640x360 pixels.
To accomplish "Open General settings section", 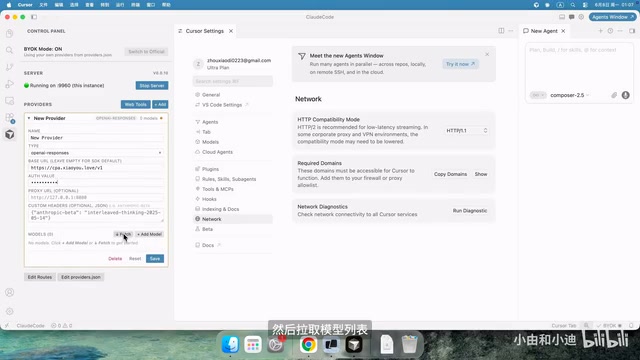I will 211,95.
